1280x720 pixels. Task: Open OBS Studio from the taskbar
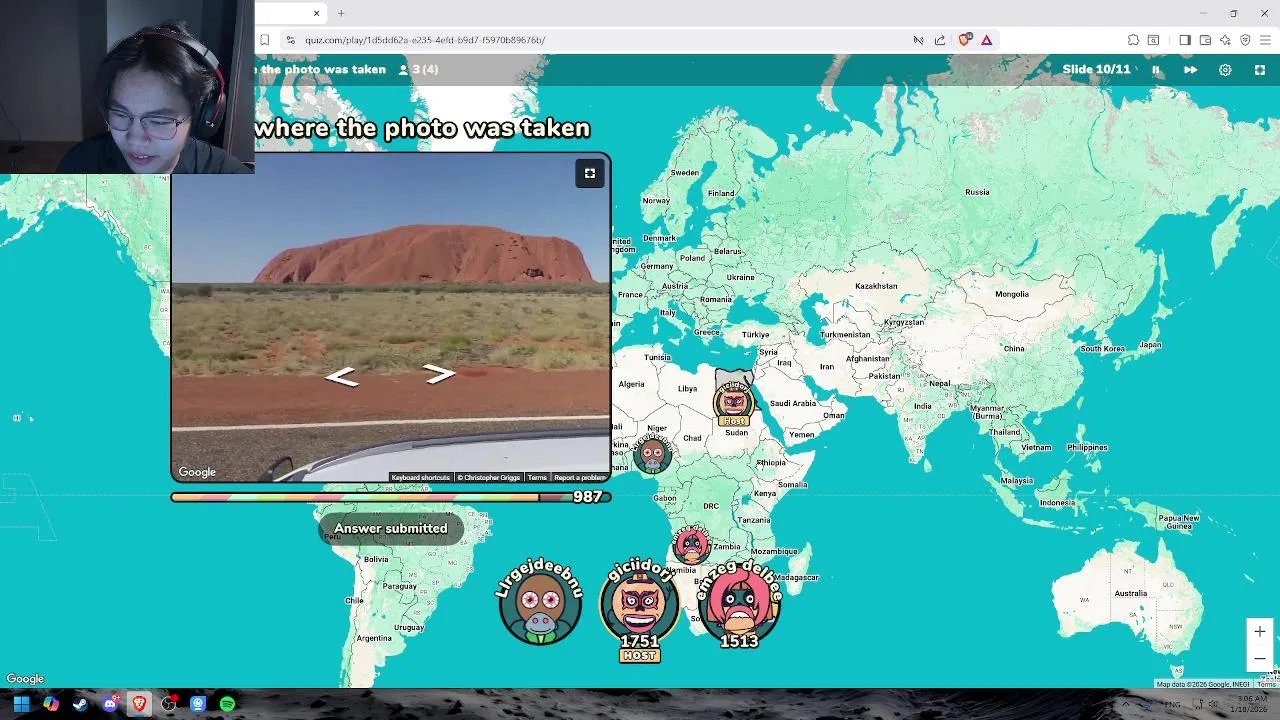[x=169, y=704]
